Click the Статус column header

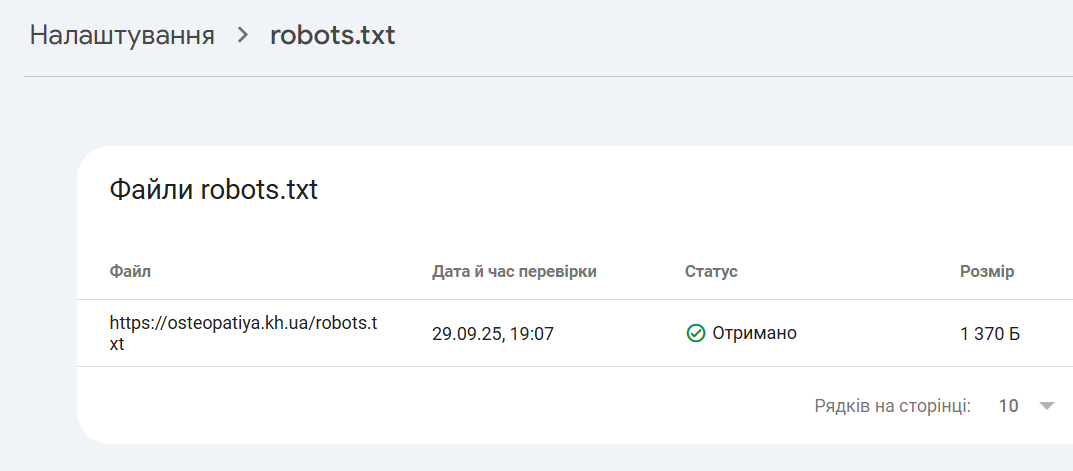711,272
